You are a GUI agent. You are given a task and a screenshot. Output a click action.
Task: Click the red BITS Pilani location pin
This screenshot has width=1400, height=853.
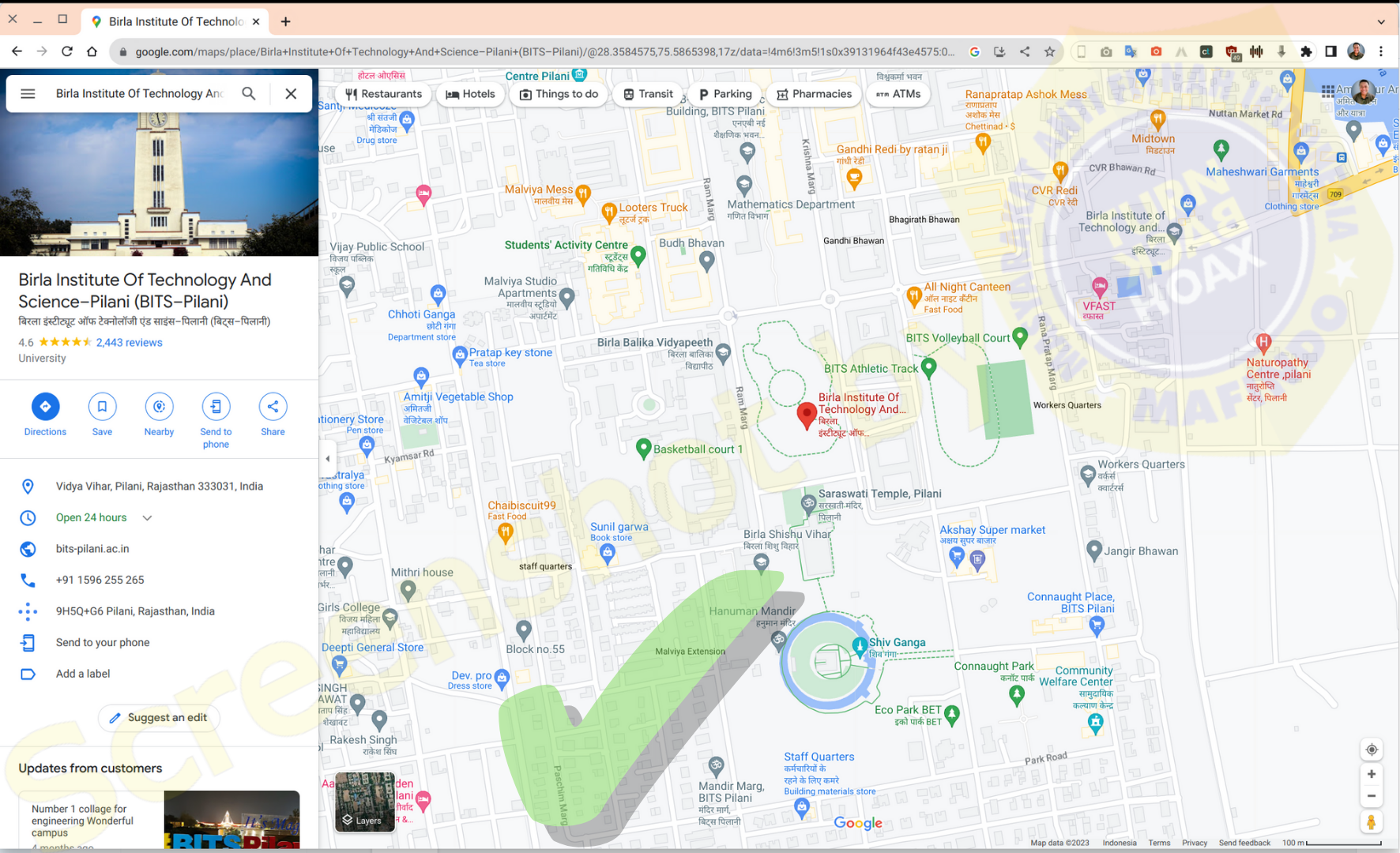[x=806, y=415]
